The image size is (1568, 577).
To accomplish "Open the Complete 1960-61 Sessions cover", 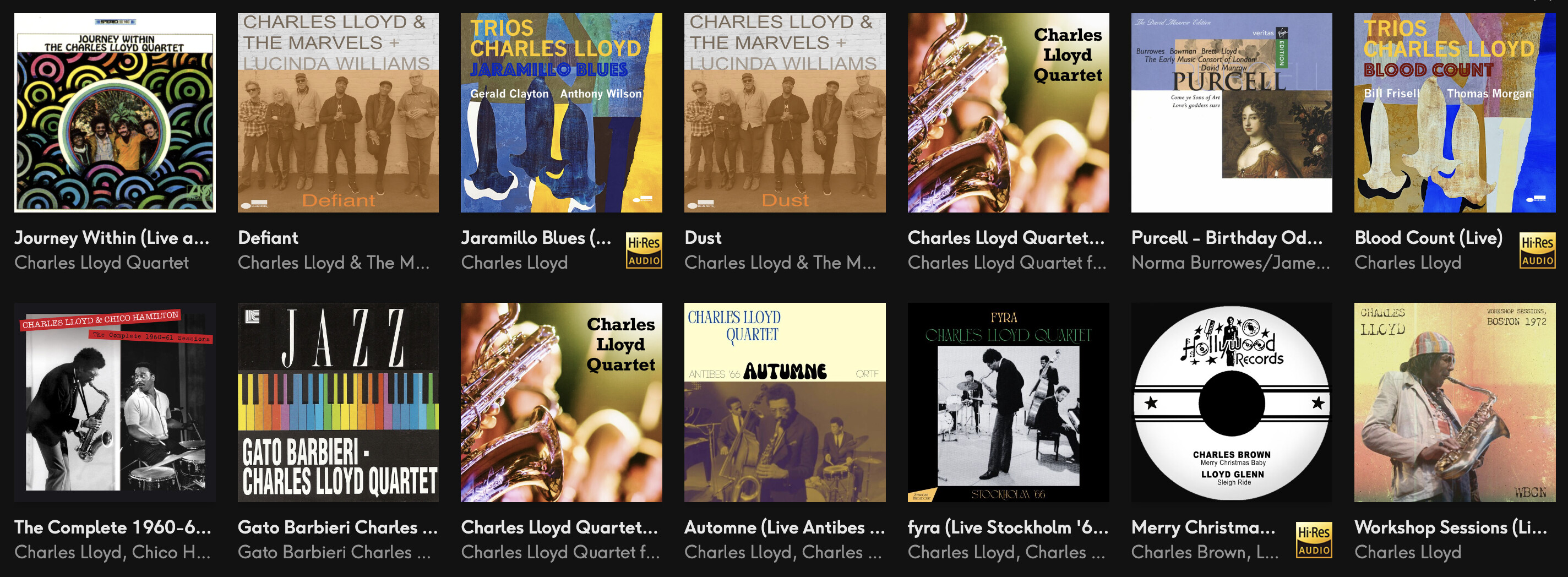I will pyautogui.click(x=115, y=402).
